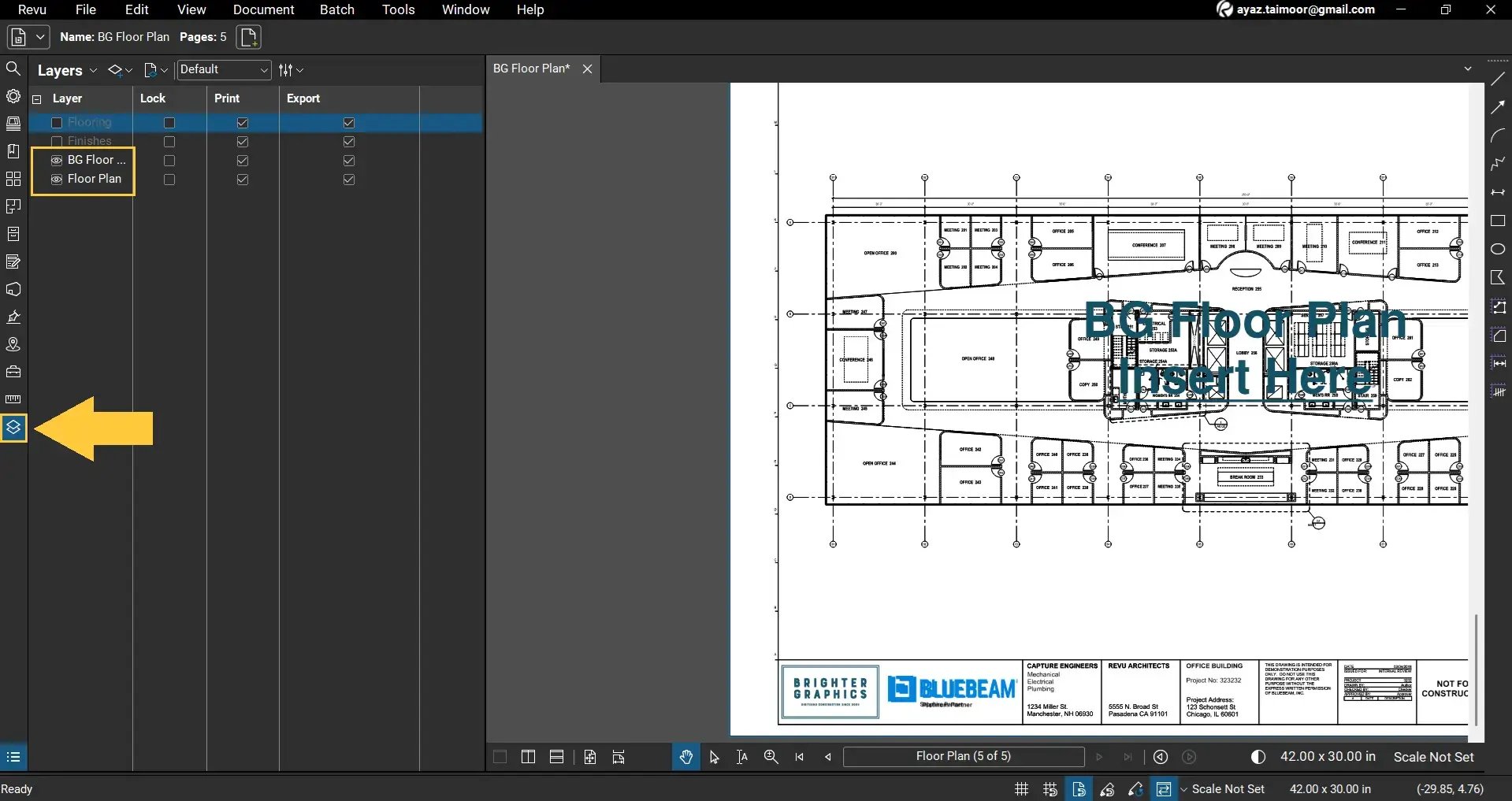Open the Bookmarks panel
This screenshot has width=1512, height=801.
[13, 150]
